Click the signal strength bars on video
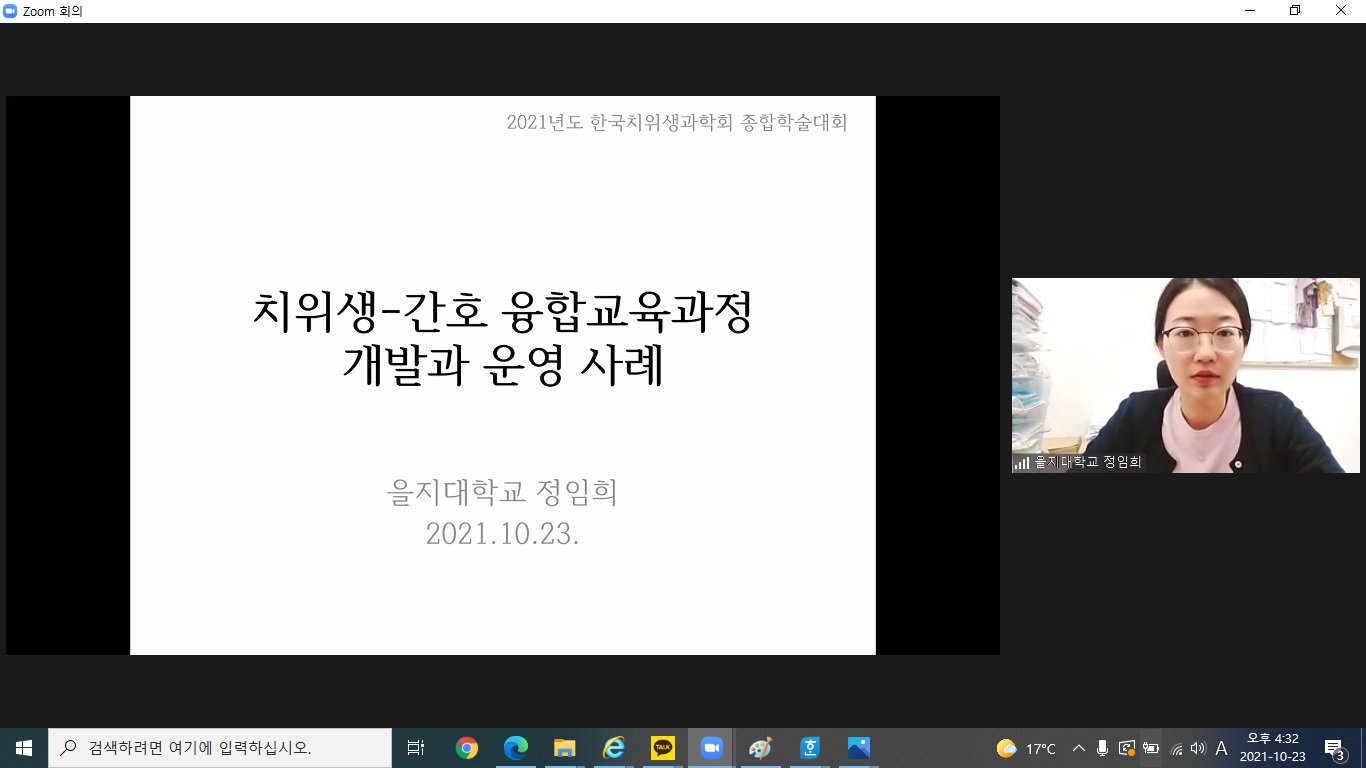This screenshot has height=768, width=1366. coord(1022,463)
